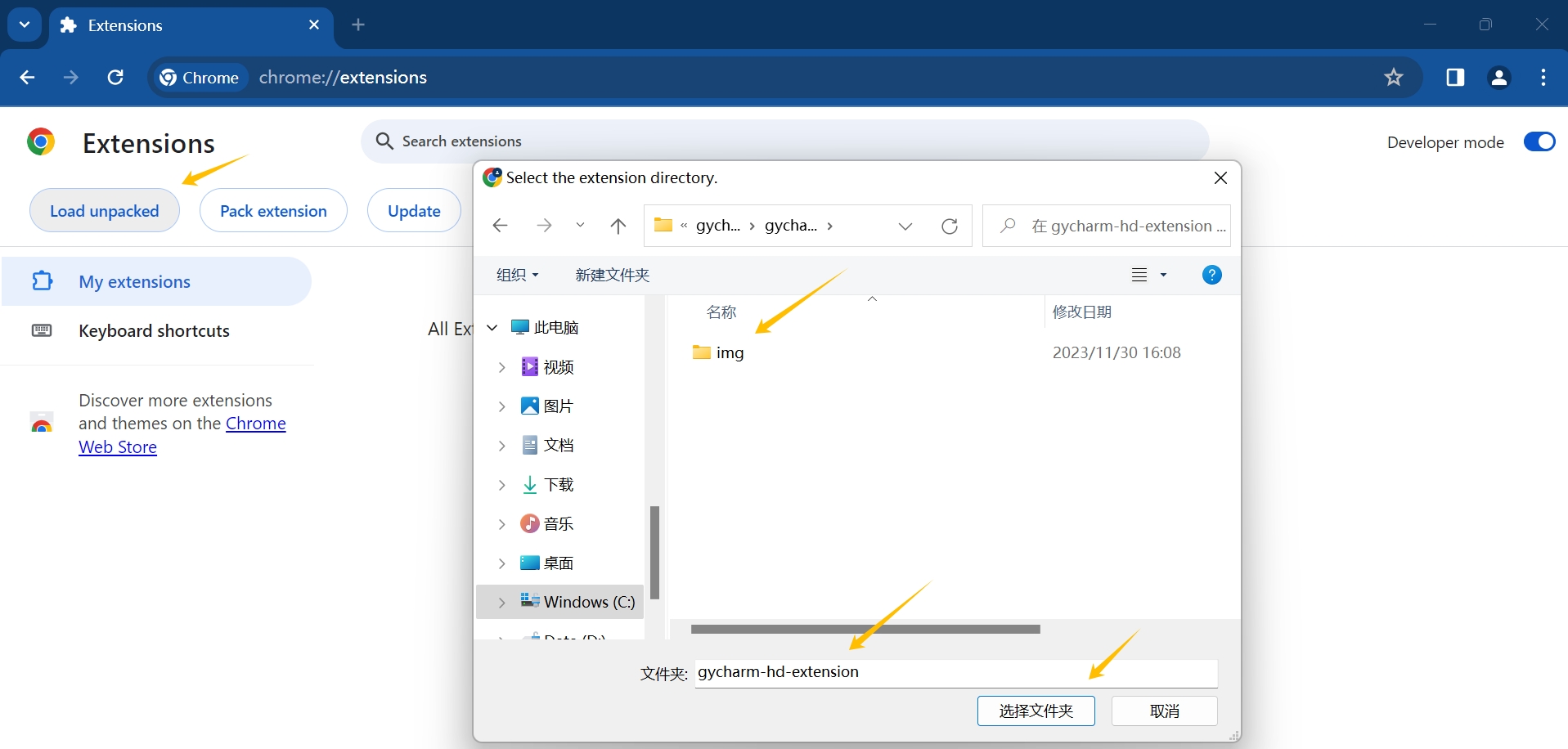Go forward in the file dialog
The width and height of the screenshot is (1568, 749).
[544, 226]
